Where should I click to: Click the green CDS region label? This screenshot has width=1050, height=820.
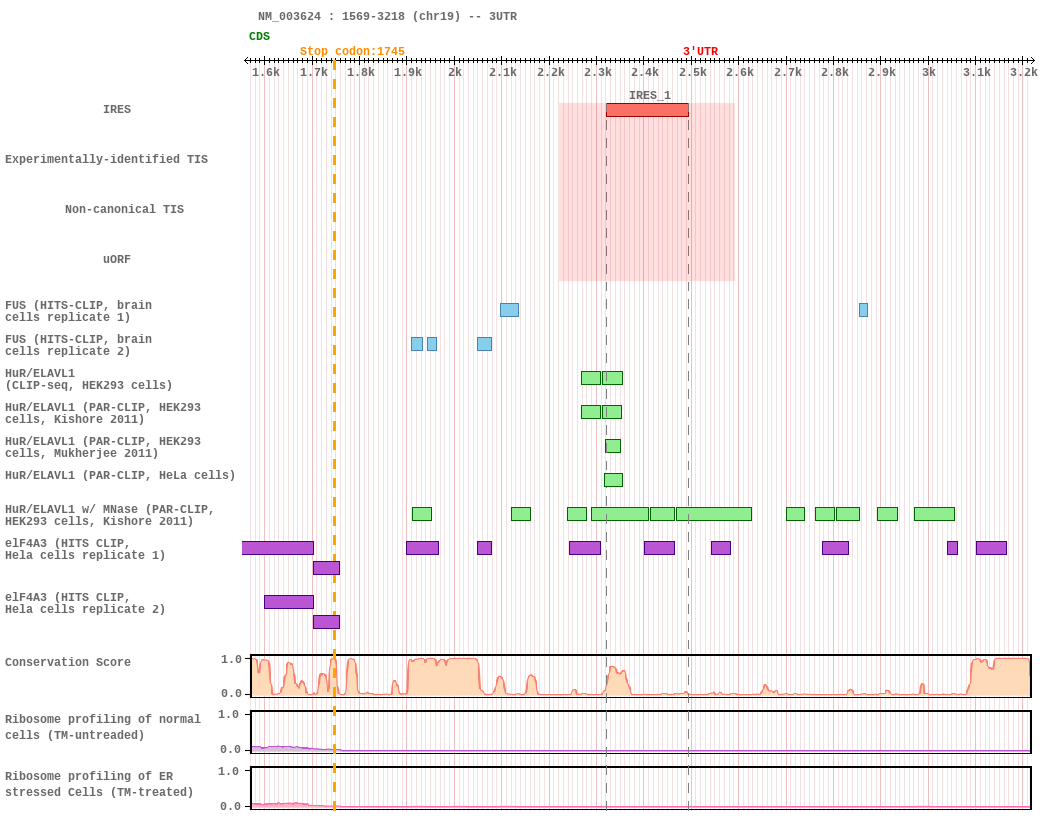click(x=259, y=36)
